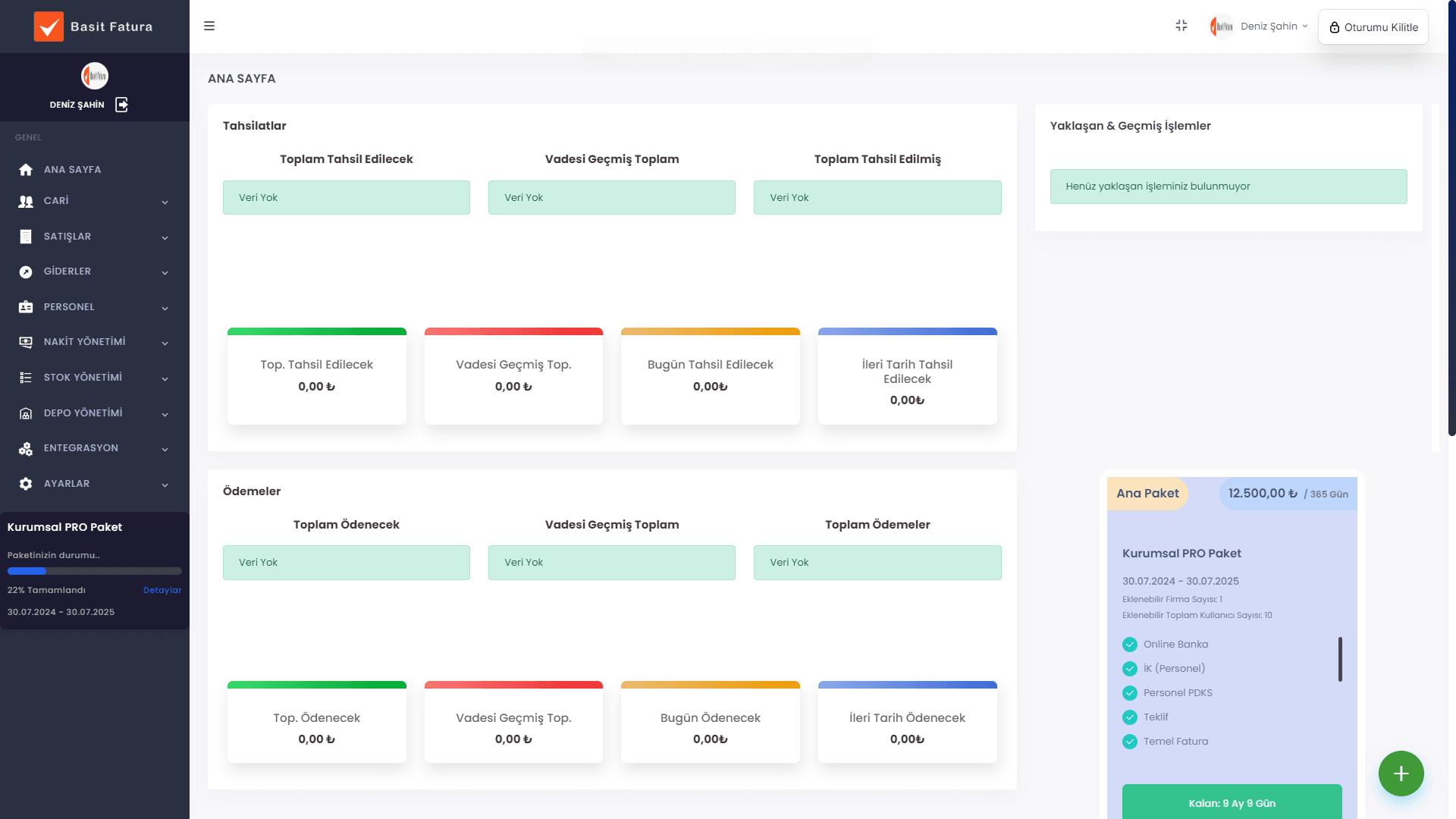
Task: Click the Depo Yönetimi warehouse icon
Action: 26,413
